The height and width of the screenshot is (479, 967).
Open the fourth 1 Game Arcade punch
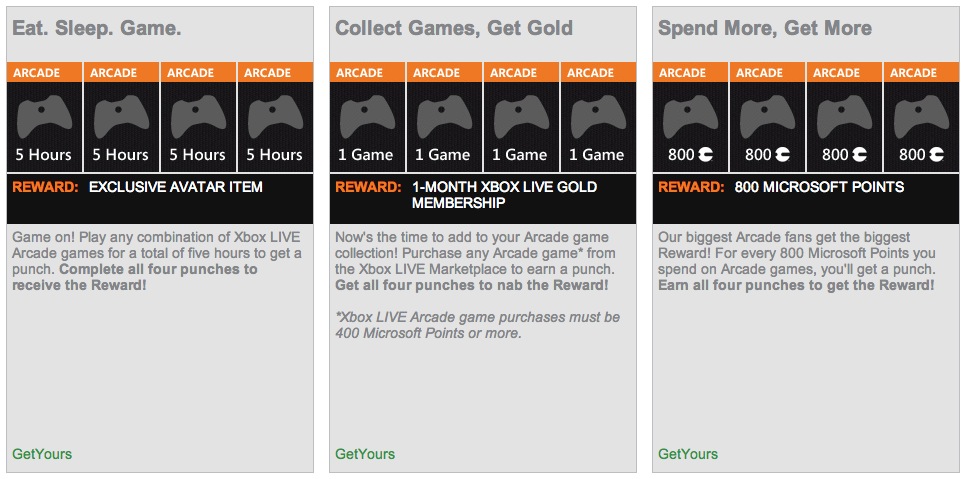pyautogui.click(x=598, y=117)
